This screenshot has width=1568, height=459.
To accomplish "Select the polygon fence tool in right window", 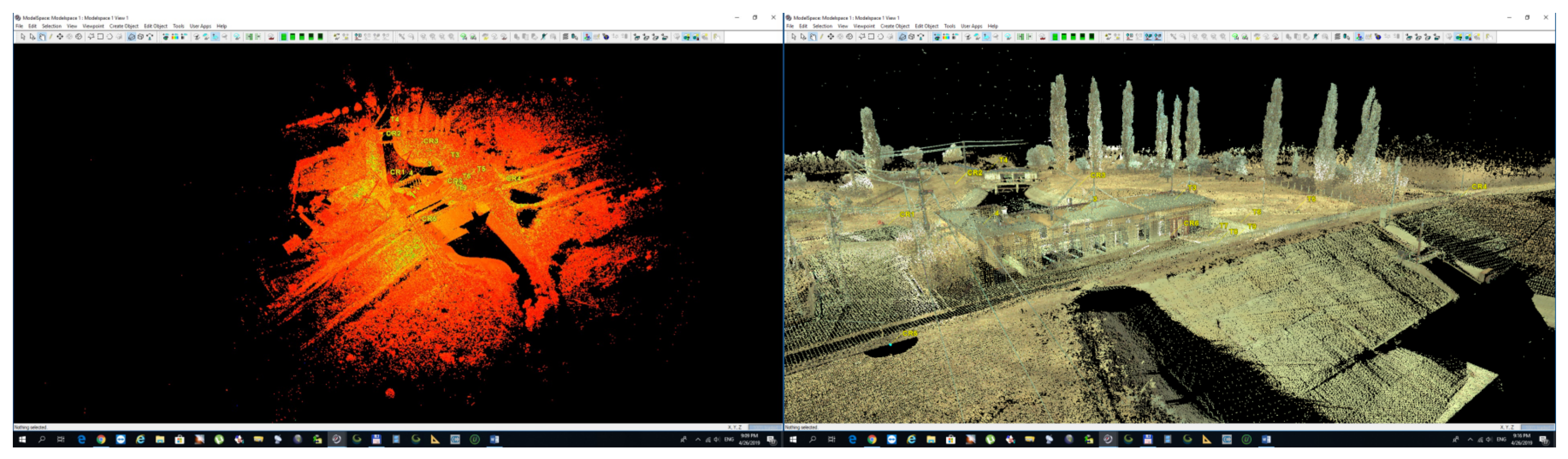I will [x=862, y=37].
